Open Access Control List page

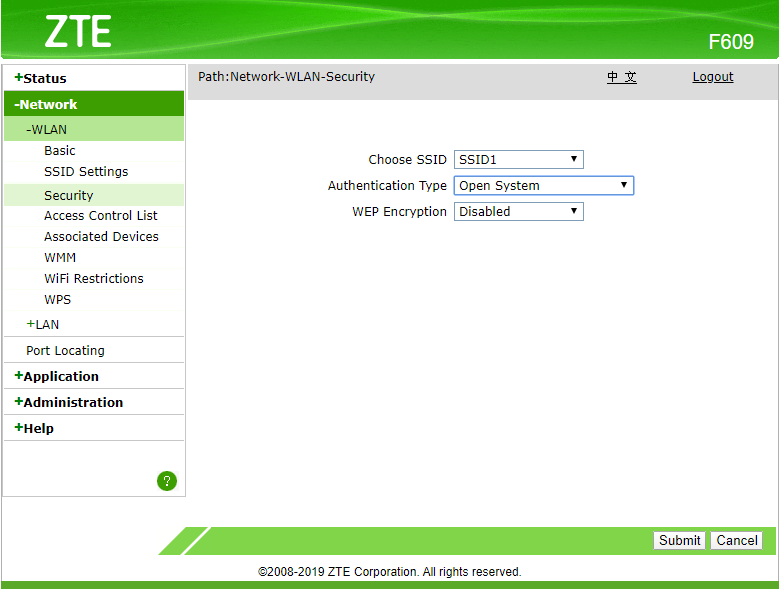(101, 216)
